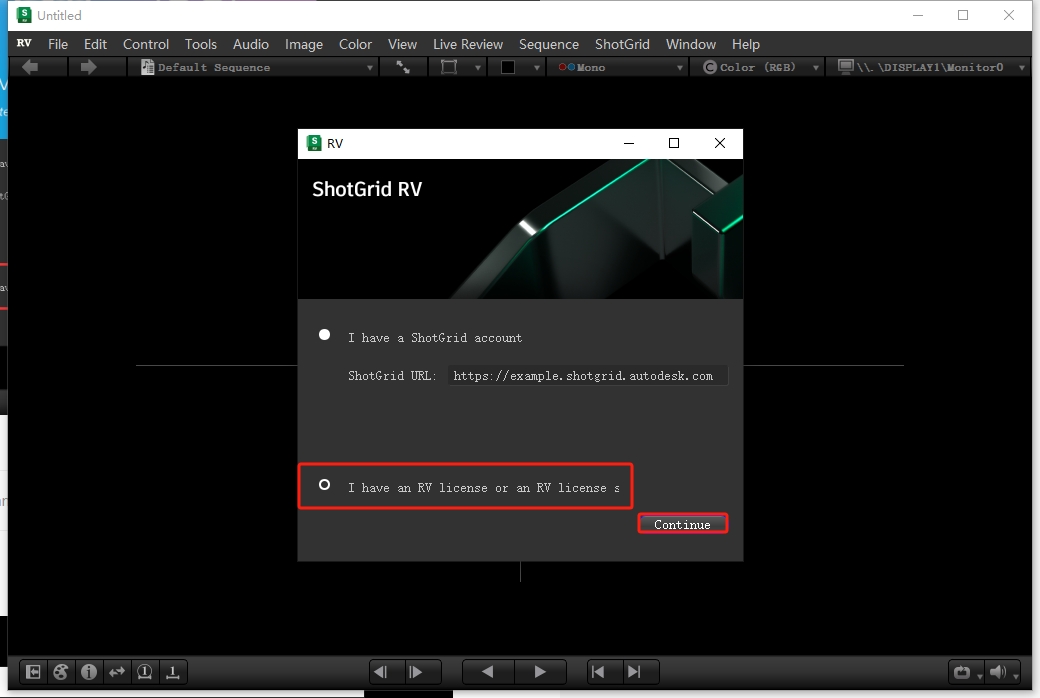Click the black background color swatch
Image resolution: width=1040 pixels, height=698 pixels.
(x=508, y=67)
